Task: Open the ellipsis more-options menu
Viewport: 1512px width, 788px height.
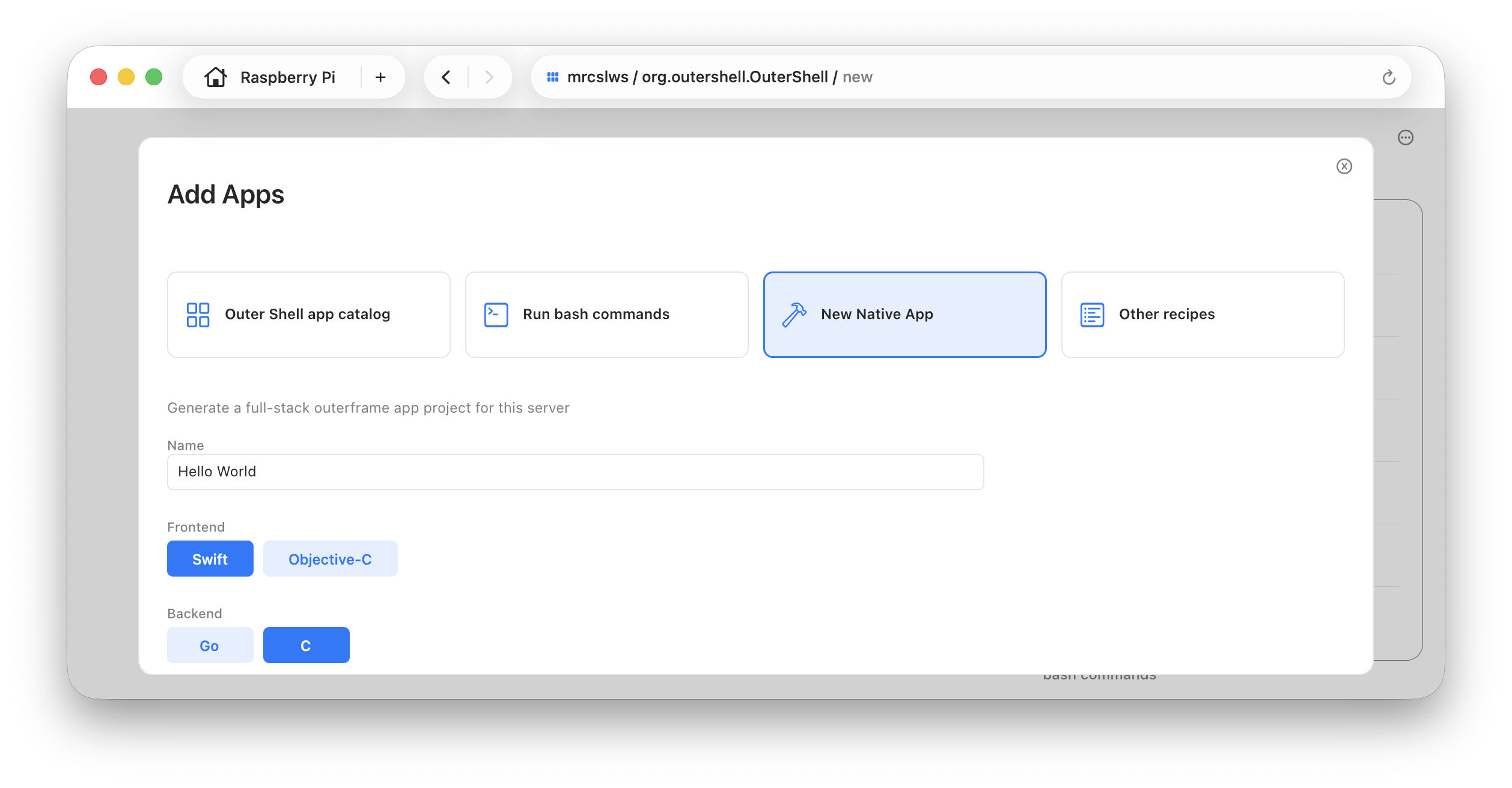Action: point(1406,138)
